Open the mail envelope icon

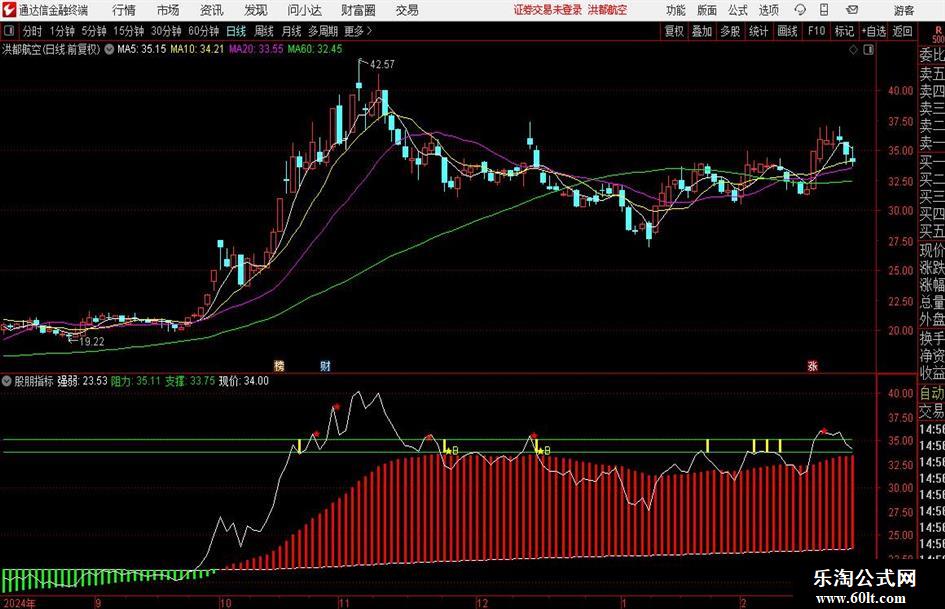852,10
